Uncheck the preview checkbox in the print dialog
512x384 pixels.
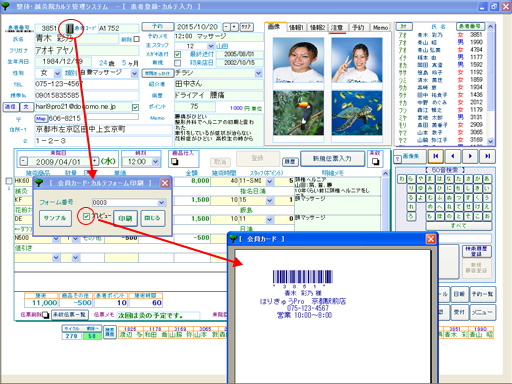[86, 216]
